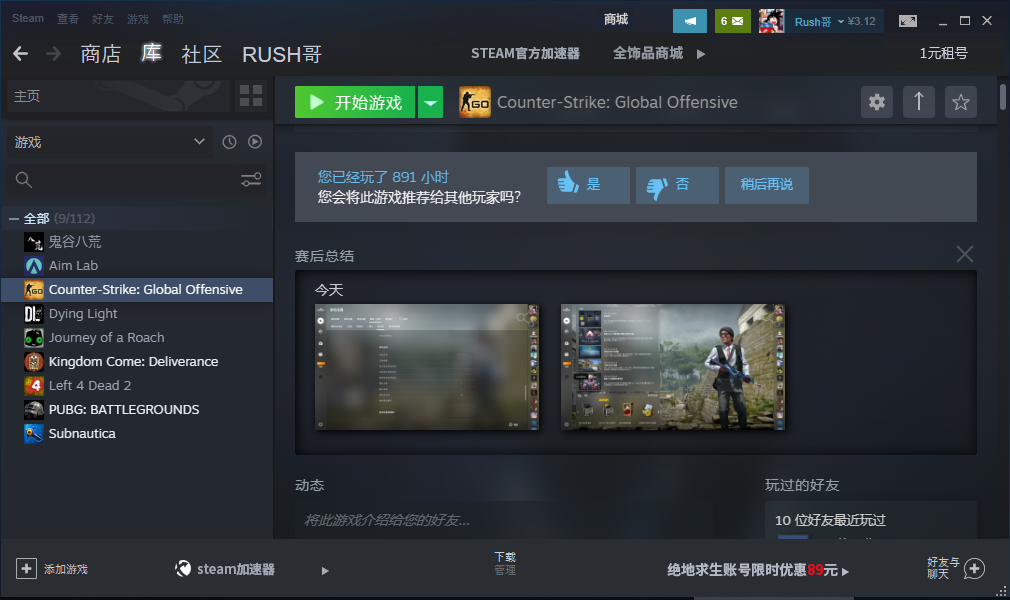Image resolution: width=1010 pixels, height=600 pixels.
Task: Go to the 库 tab
Action: click(151, 53)
